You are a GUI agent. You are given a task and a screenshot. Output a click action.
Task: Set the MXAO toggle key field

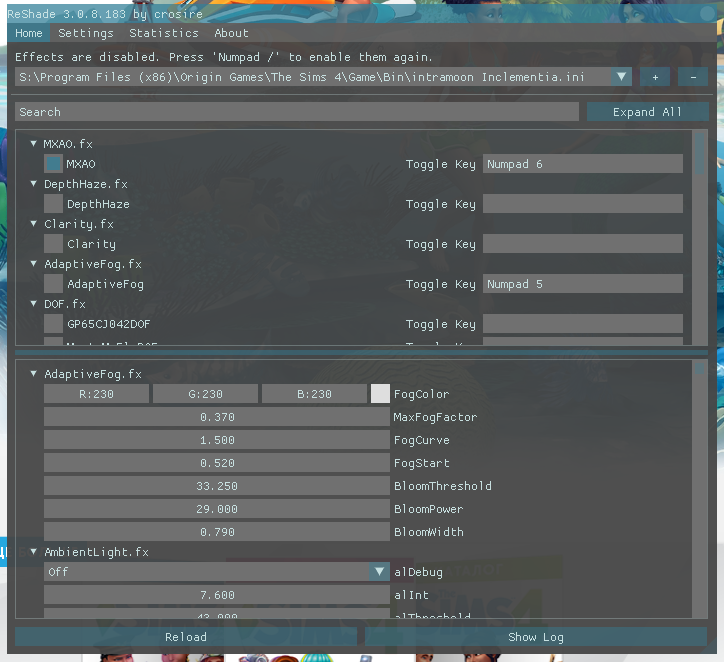[583, 163]
